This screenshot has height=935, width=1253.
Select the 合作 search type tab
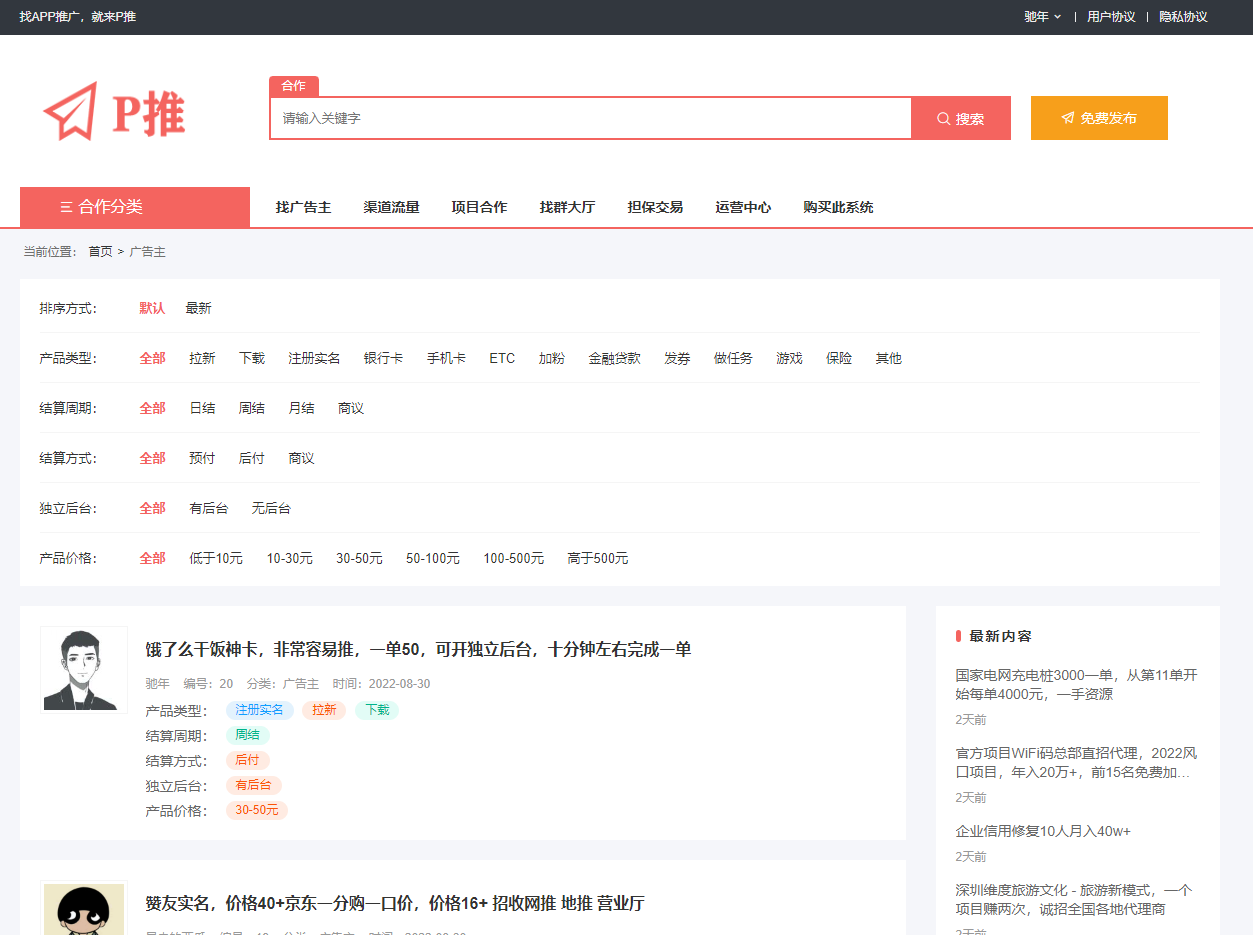click(293, 86)
